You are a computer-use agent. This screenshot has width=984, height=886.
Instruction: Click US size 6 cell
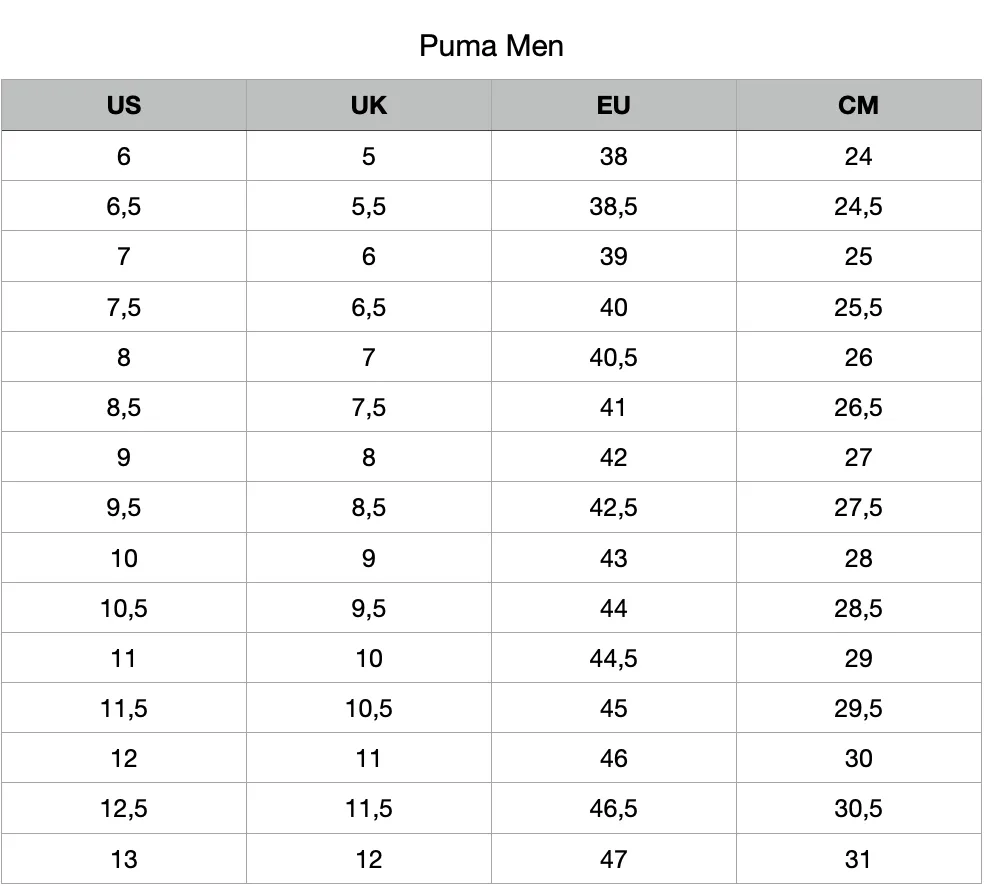[124, 156]
